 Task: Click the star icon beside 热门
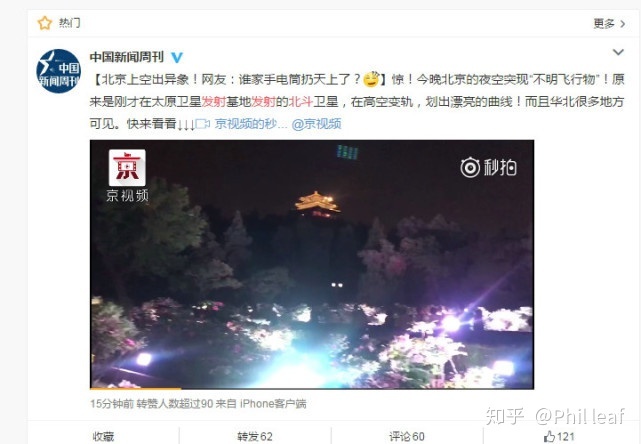click(x=45, y=23)
